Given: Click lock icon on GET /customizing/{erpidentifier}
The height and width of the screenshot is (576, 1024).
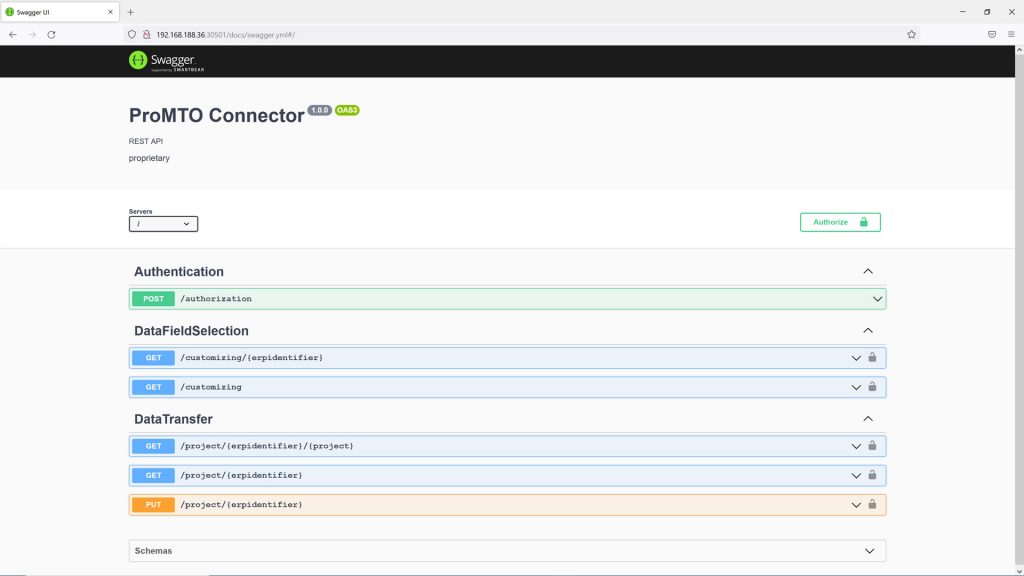Looking at the screenshot, I should click(872, 357).
